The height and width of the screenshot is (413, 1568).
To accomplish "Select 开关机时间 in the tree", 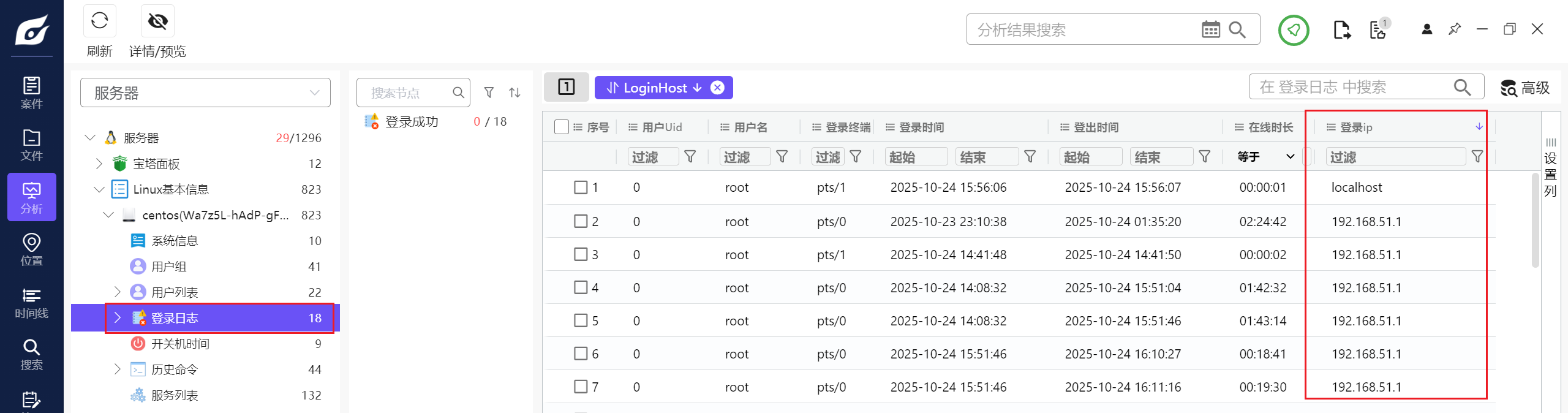I will [180, 344].
